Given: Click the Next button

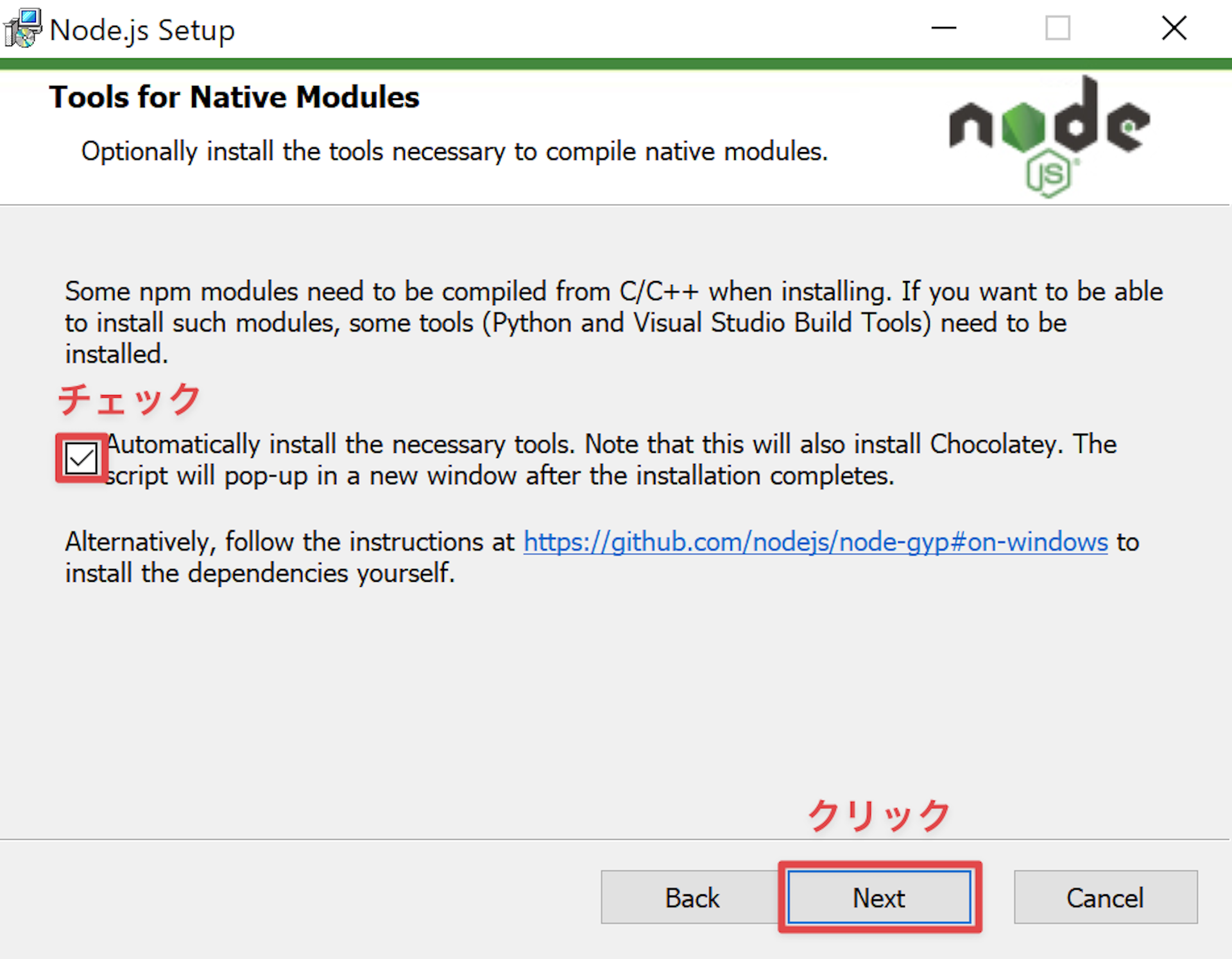Looking at the screenshot, I should point(879,897).
